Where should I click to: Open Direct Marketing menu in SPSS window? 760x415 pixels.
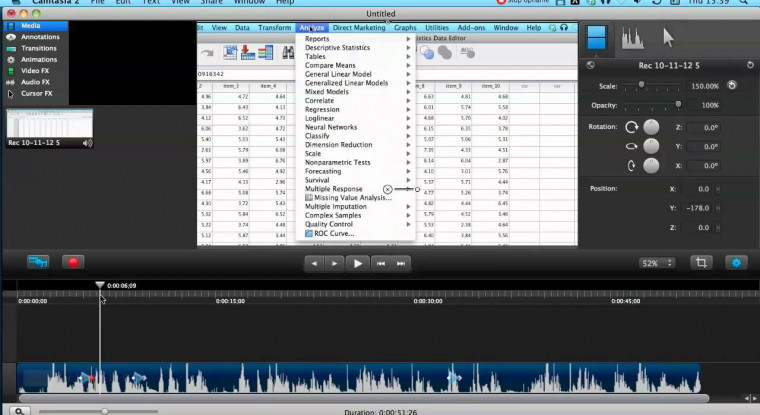(359, 28)
